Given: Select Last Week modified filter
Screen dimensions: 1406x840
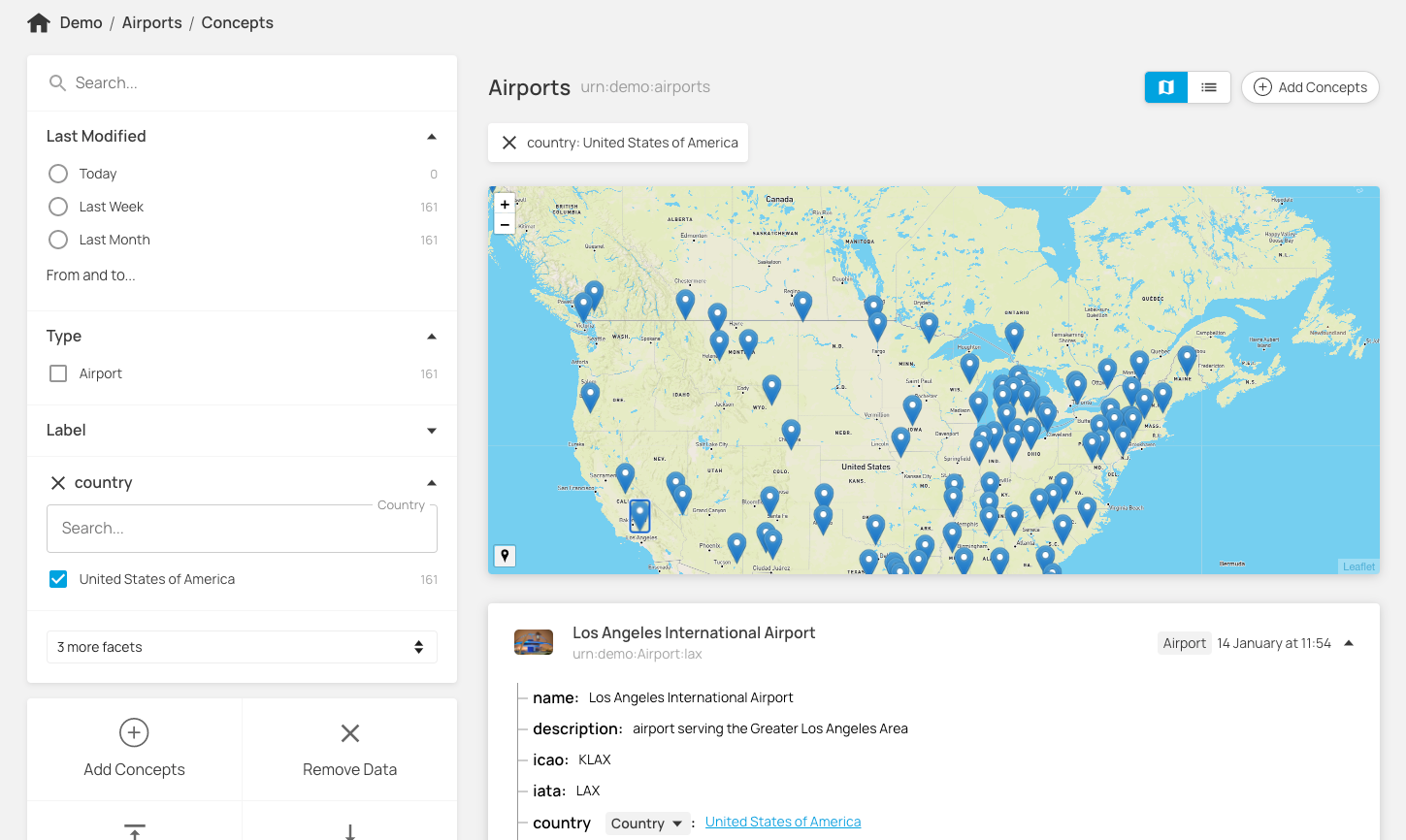Looking at the screenshot, I should coord(58,207).
